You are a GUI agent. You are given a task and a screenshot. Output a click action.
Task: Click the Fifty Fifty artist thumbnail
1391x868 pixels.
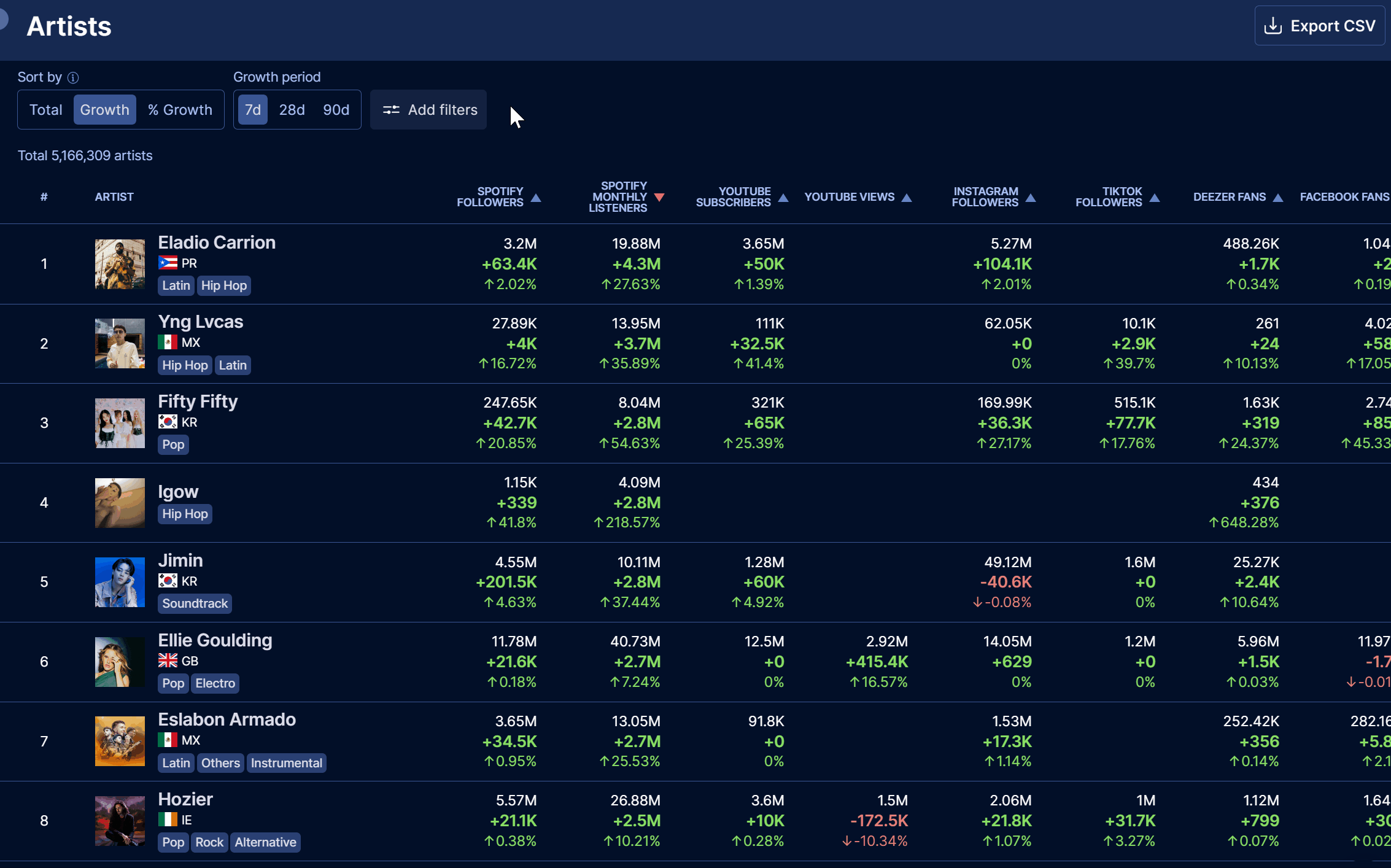click(120, 423)
